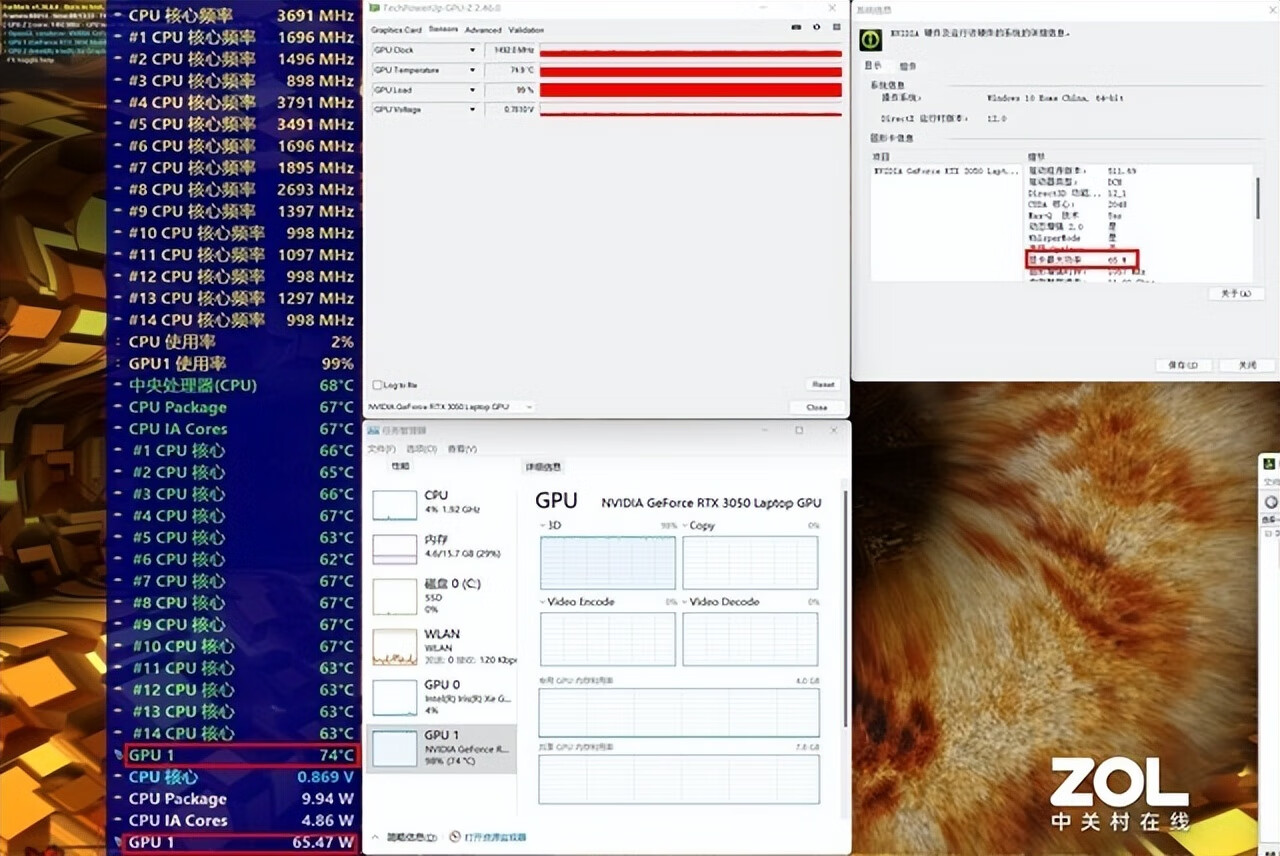Open Resource Monitor icon in Task Manager

point(455,837)
